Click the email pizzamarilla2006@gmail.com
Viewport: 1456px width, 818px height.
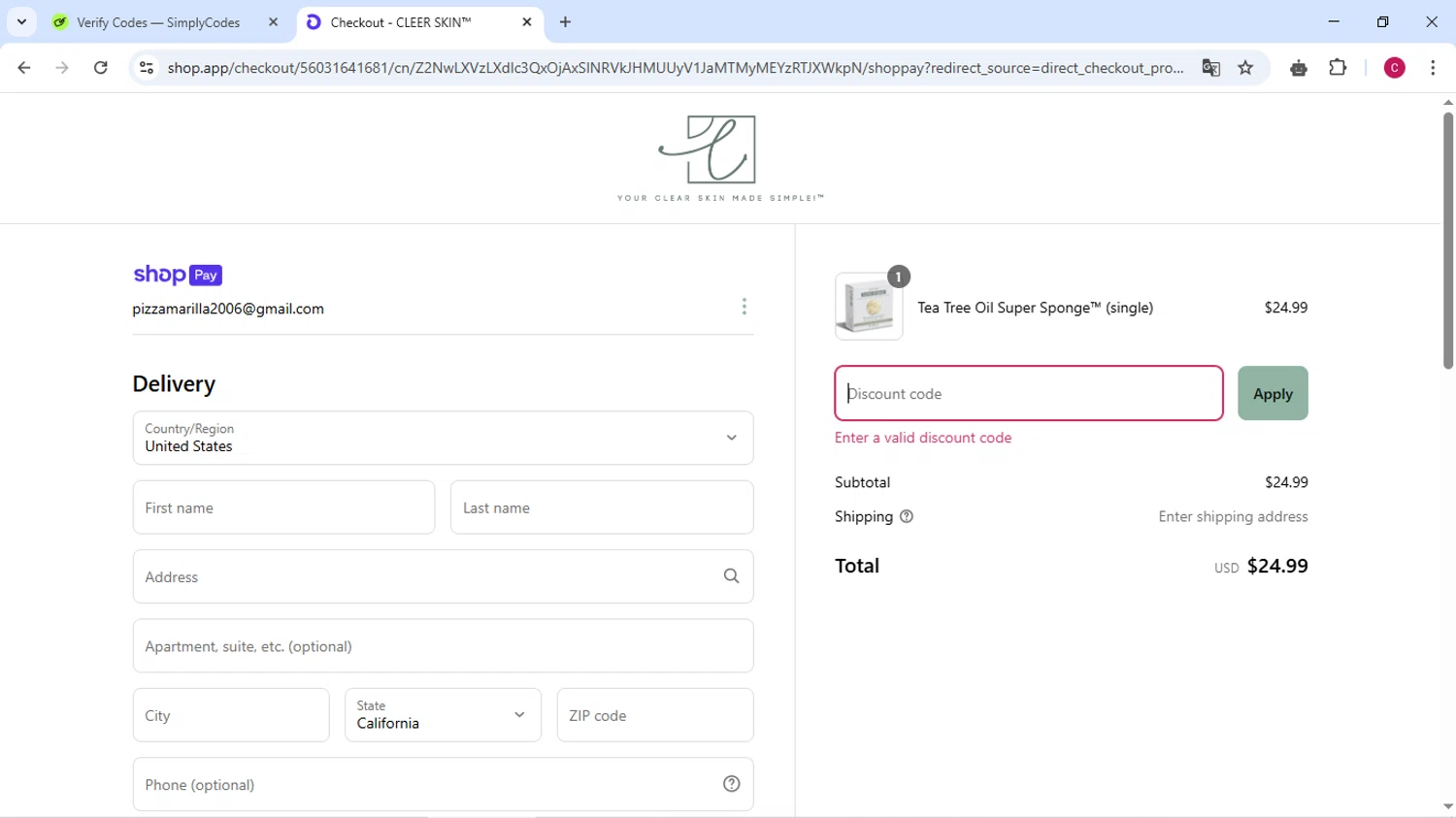coord(228,309)
